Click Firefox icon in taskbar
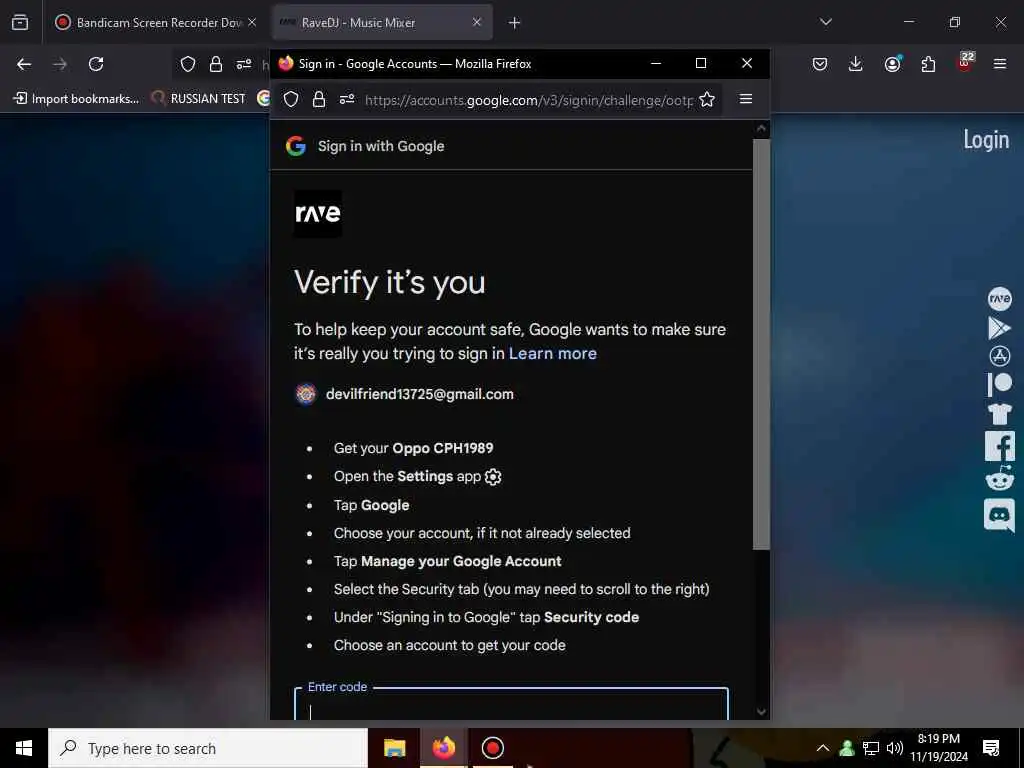 tap(443, 748)
